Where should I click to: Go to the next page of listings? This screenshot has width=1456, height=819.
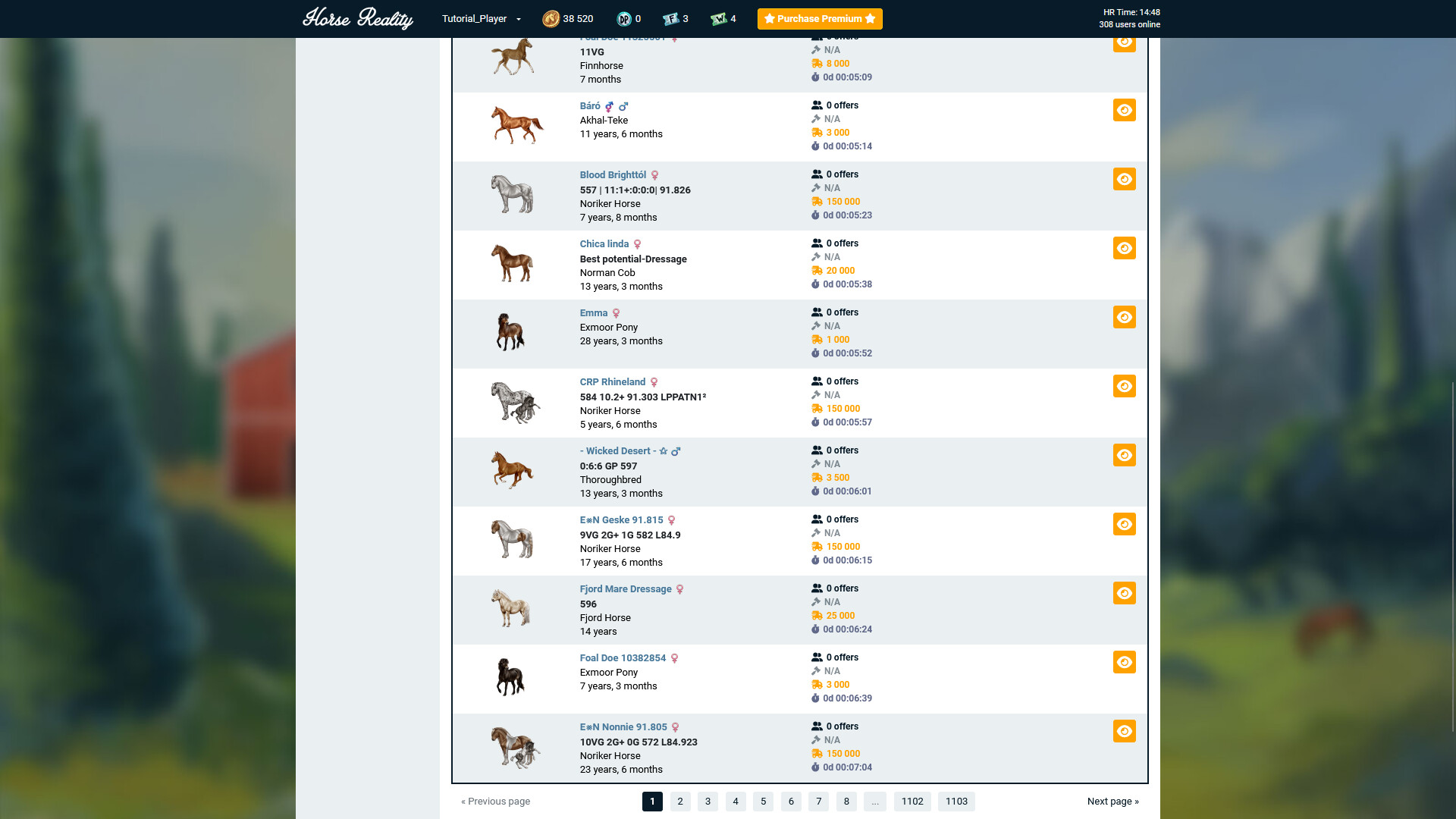(x=1112, y=801)
